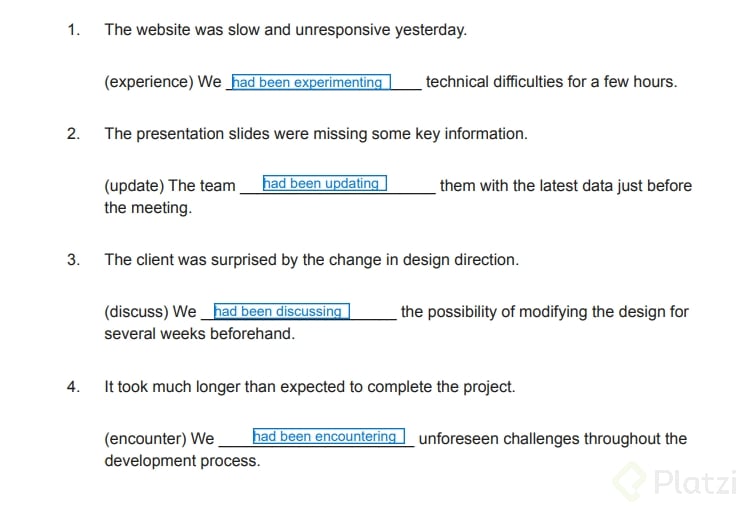Click the text "unforeseen challenges throughout the"

[552, 439]
